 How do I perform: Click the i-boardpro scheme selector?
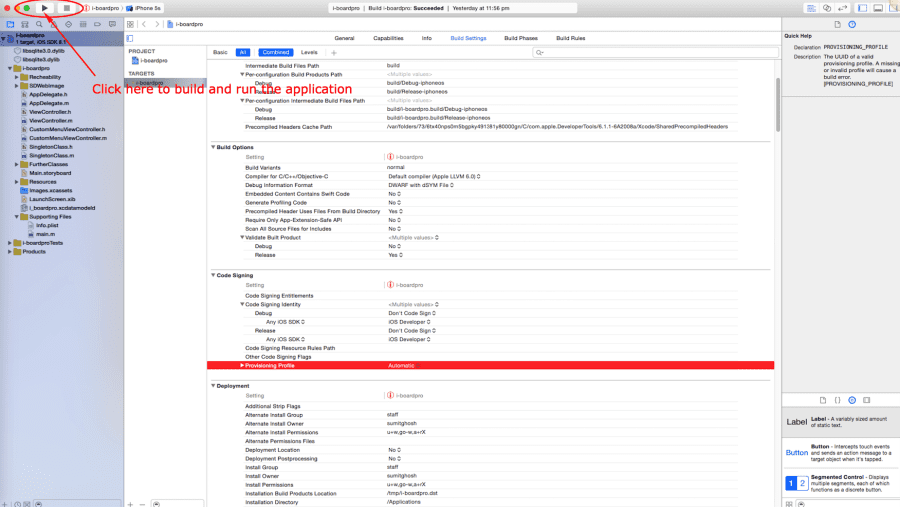(x=102, y=8)
